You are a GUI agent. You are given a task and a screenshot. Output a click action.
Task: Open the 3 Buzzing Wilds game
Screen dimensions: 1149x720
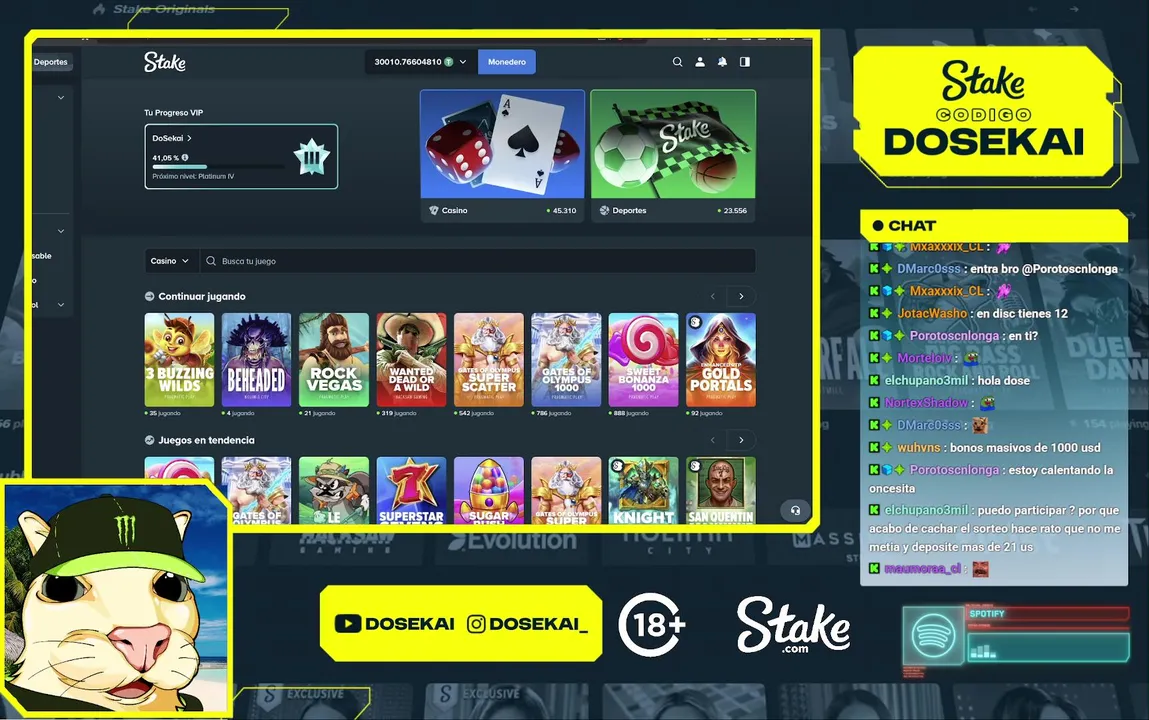click(x=180, y=360)
